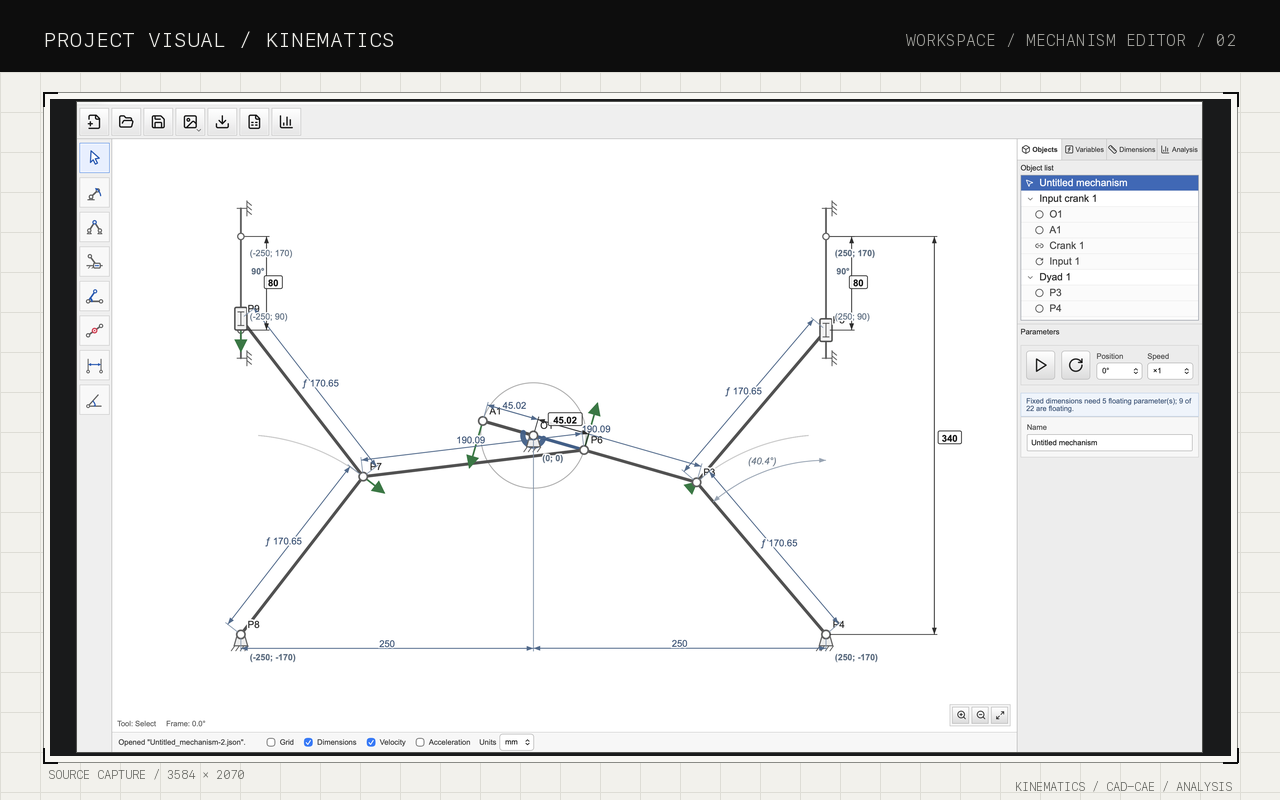Choose the point-on-link tool with red dot

tap(95, 330)
